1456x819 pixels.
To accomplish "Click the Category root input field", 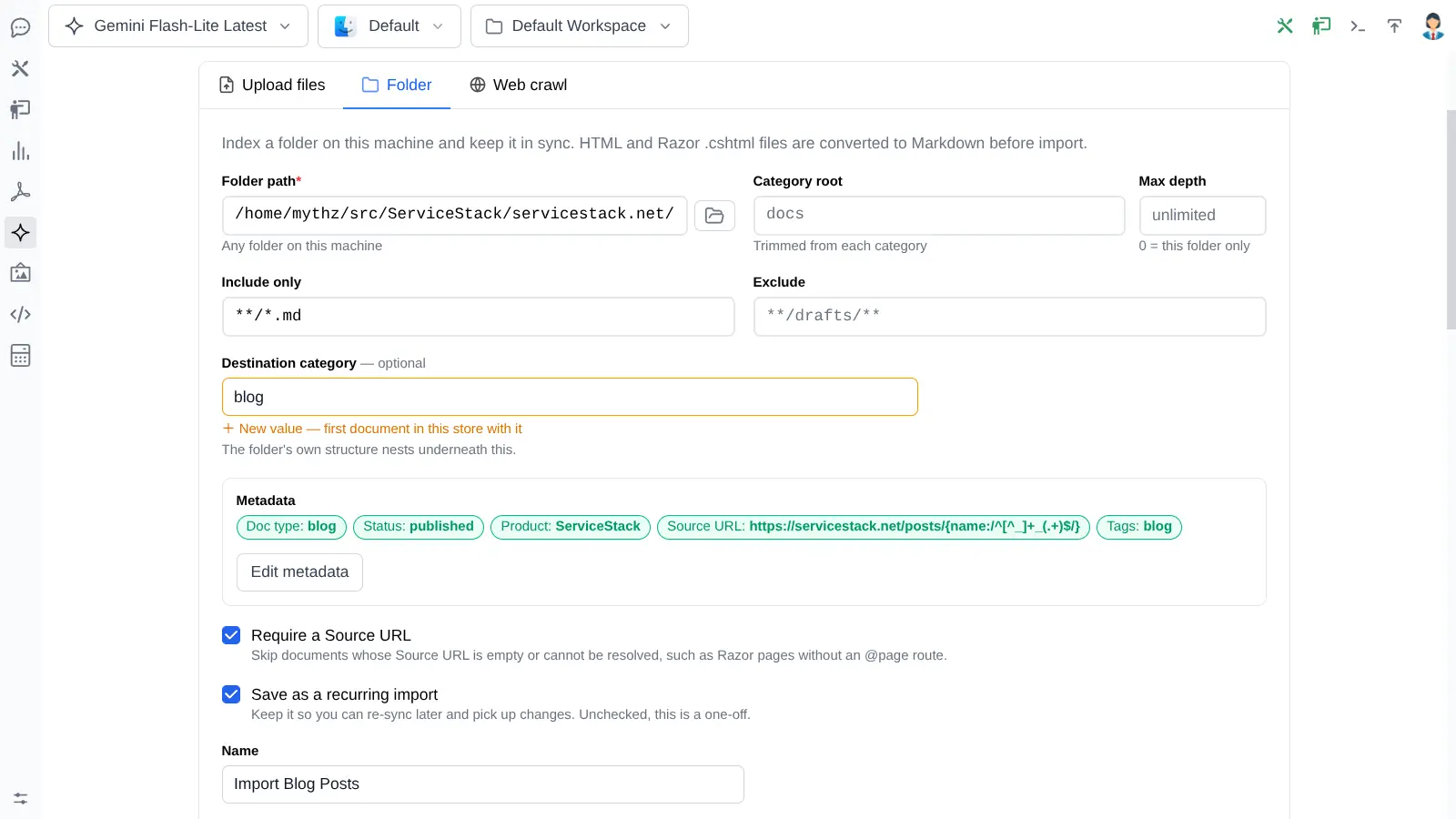I will (x=939, y=216).
